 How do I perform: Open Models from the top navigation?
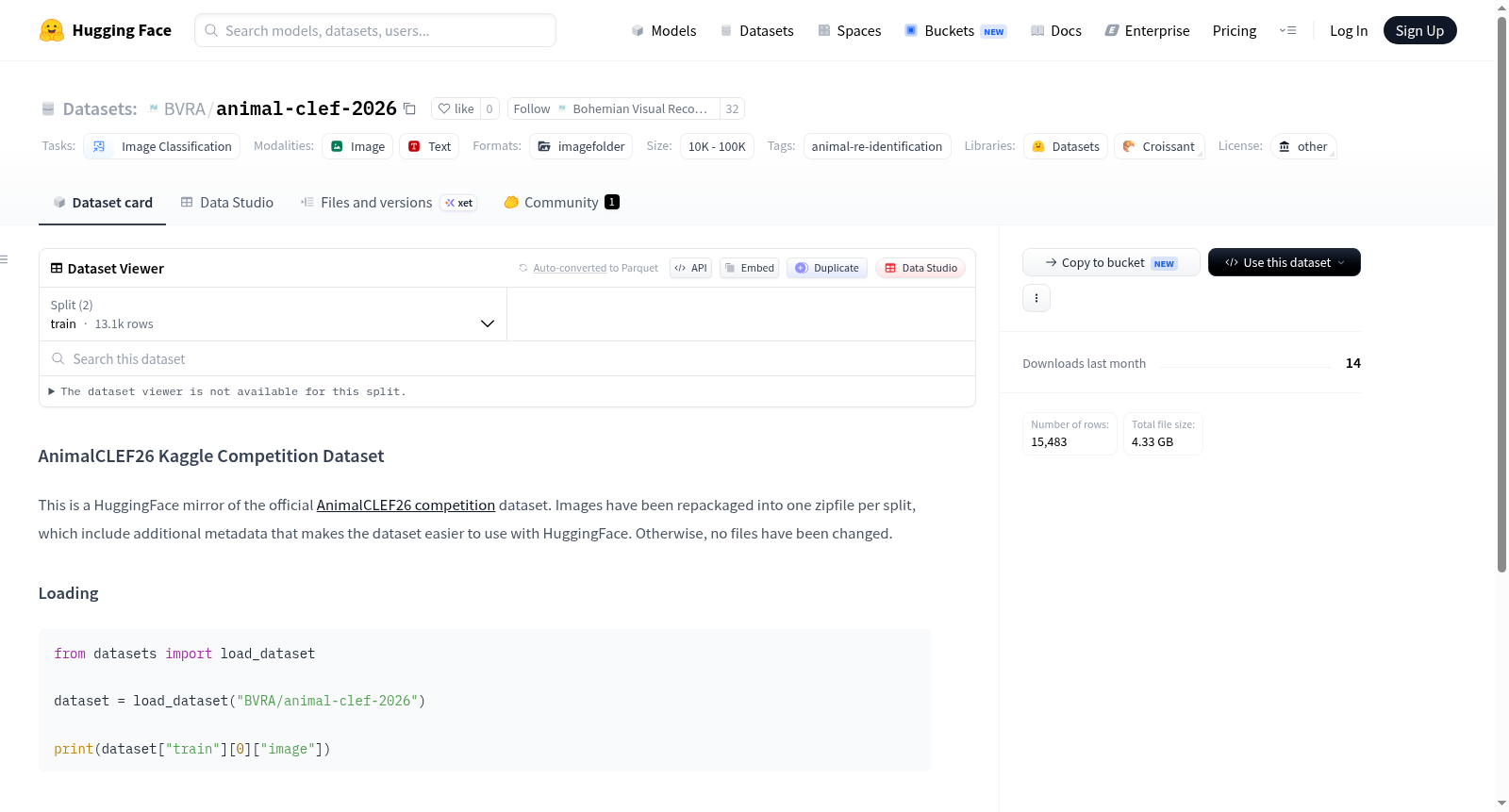tap(664, 30)
